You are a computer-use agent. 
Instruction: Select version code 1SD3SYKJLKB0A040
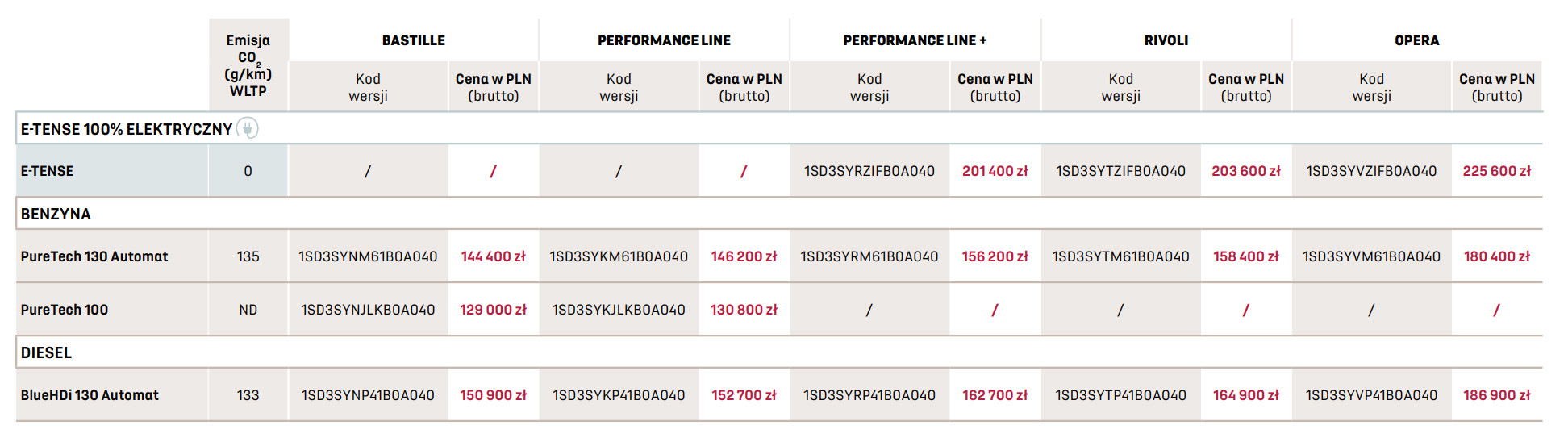pyautogui.click(x=619, y=310)
